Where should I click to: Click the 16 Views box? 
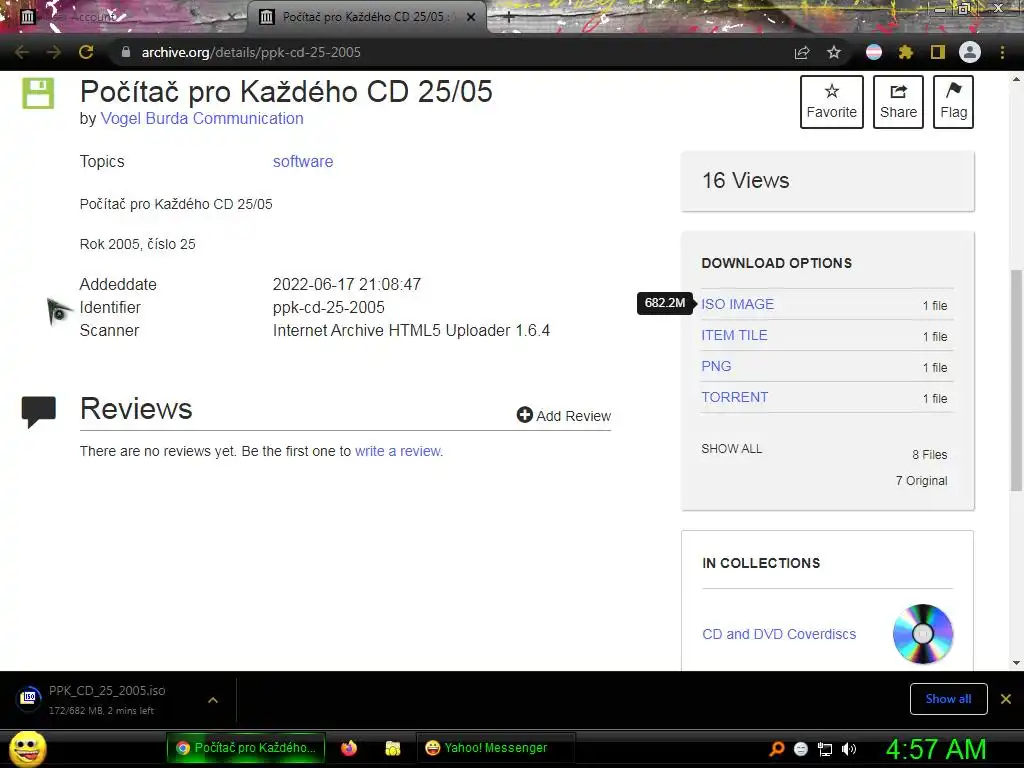tap(827, 181)
